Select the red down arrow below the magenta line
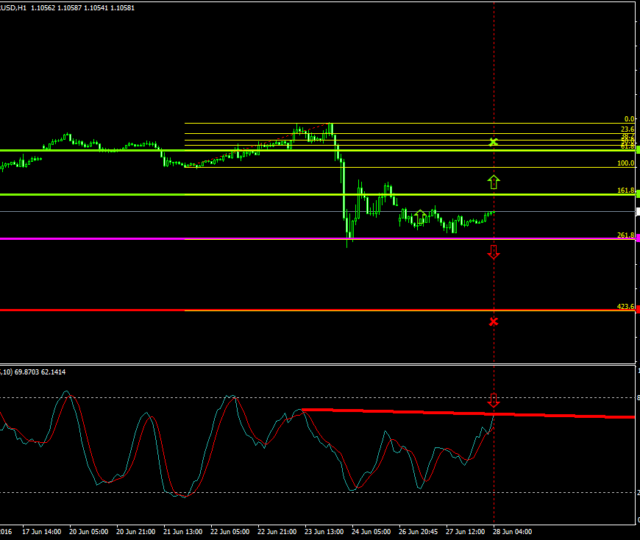This screenshot has height=540, width=640. (493, 252)
